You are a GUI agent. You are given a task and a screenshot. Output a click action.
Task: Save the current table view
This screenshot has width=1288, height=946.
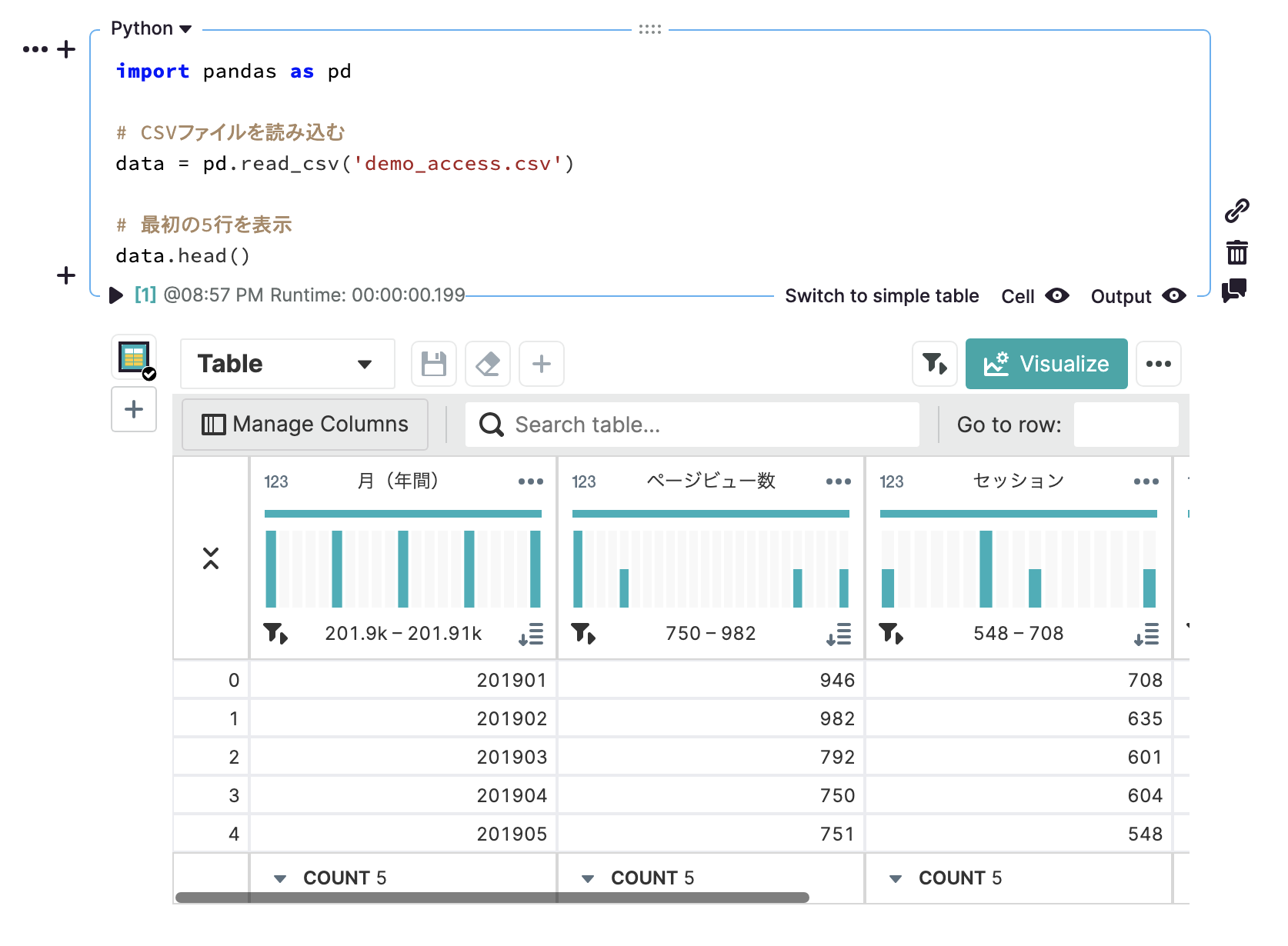tap(433, 364)
